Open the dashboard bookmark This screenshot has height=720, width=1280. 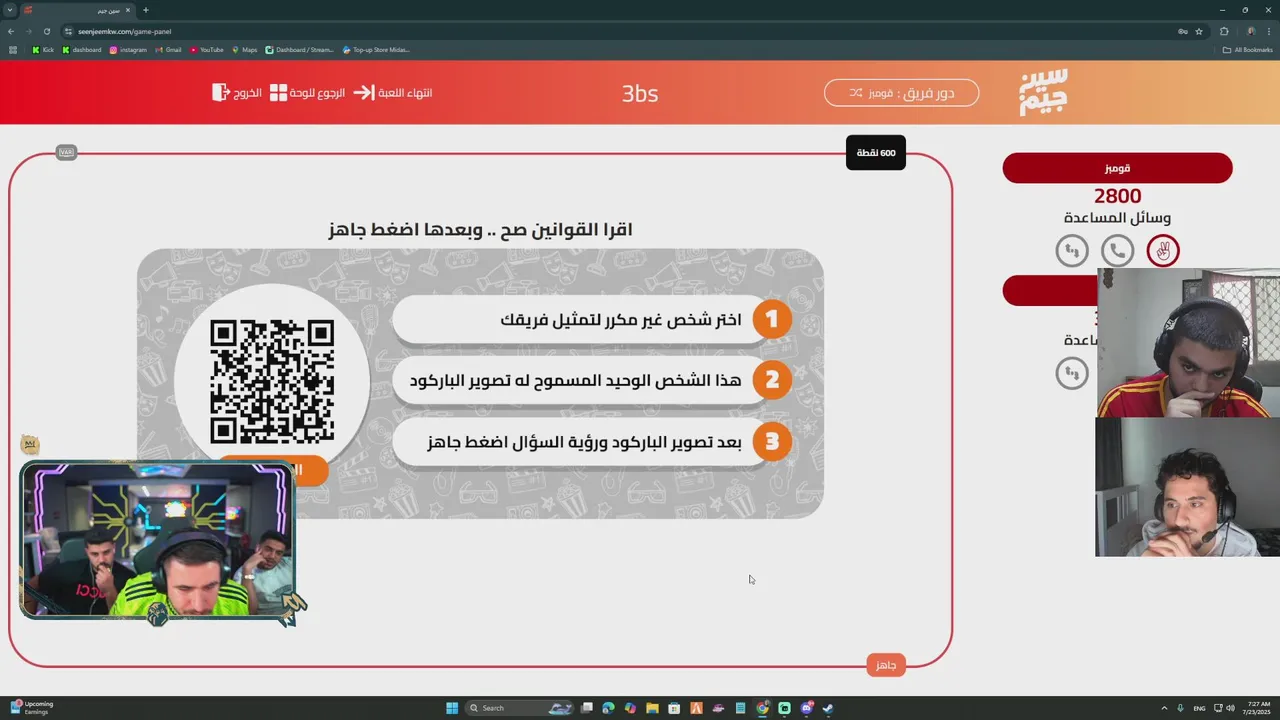point(82,49)
